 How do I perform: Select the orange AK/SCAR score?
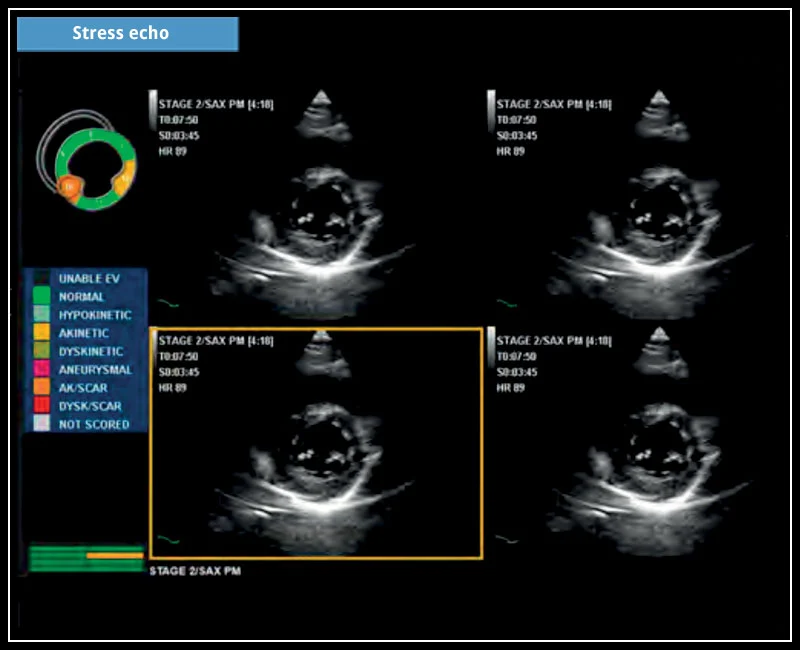(41, 387)
